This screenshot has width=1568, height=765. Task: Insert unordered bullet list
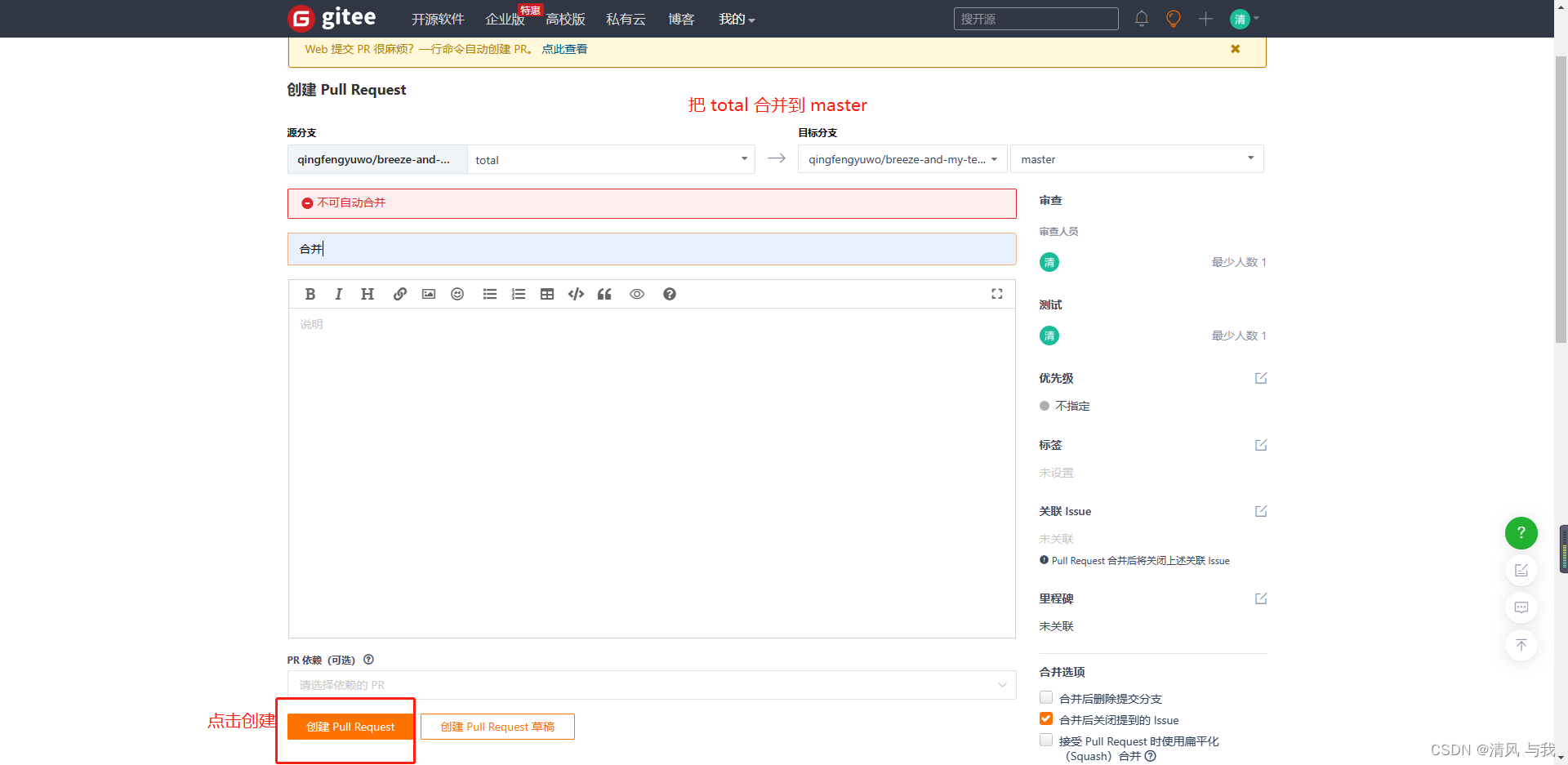tap(490, 294)
